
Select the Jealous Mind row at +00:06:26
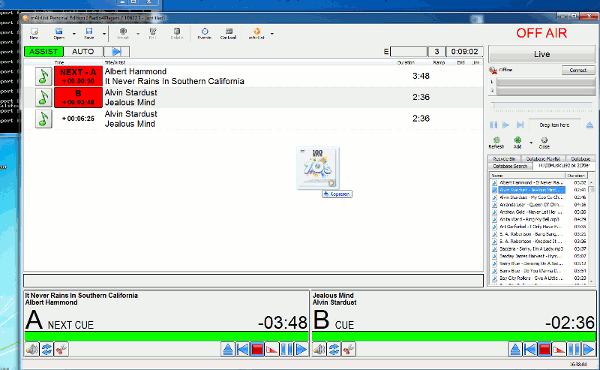253,119
